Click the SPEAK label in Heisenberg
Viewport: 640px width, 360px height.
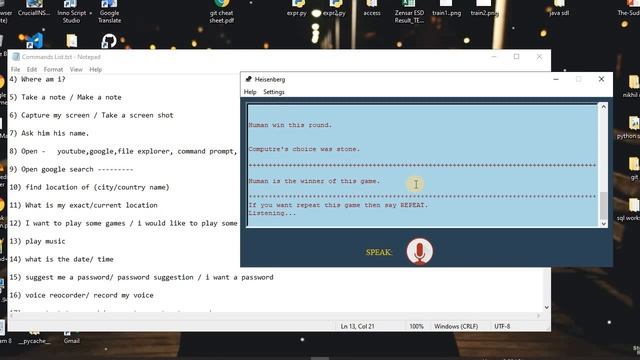[379, 252]
